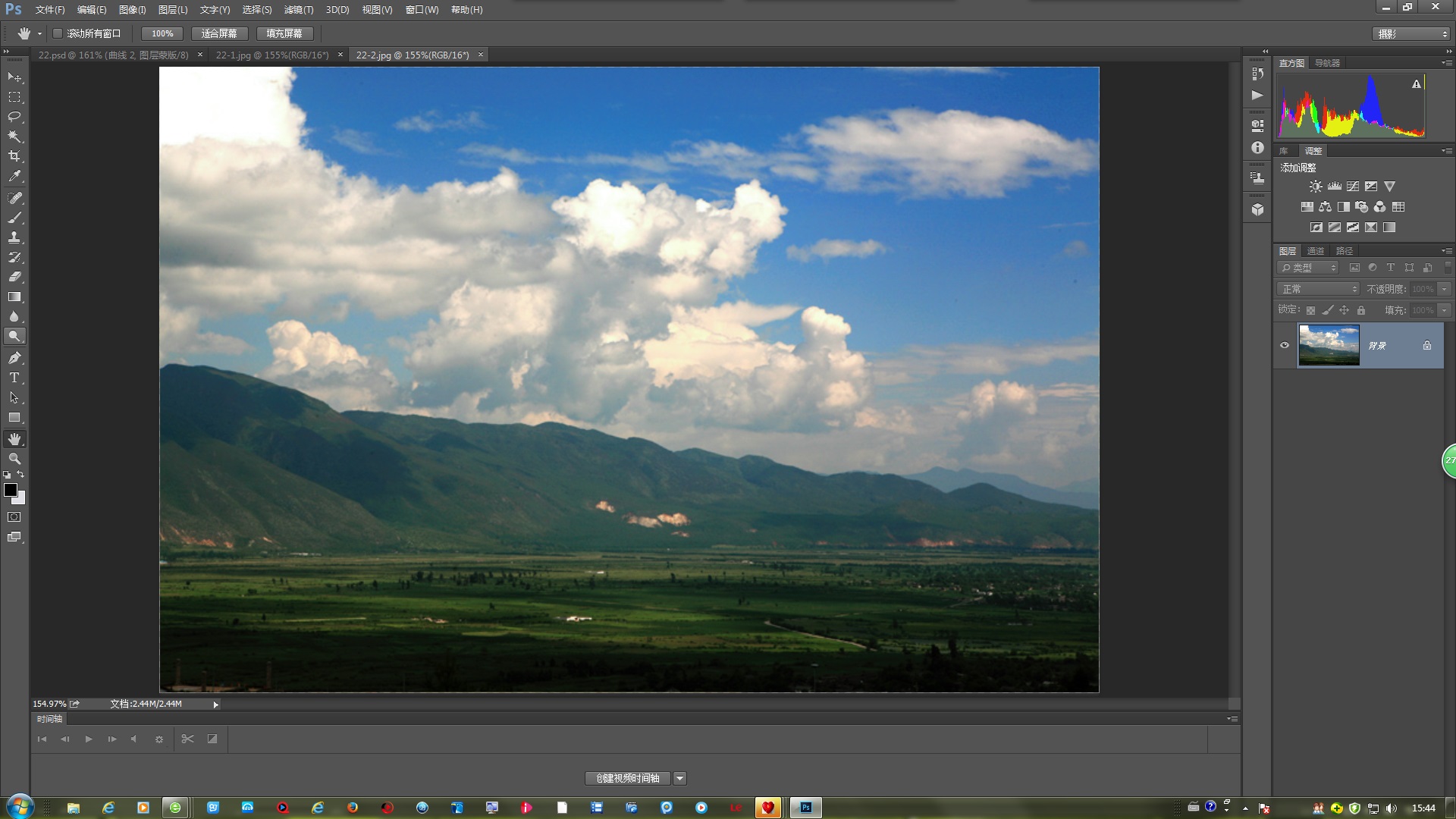This screenshot has width=1456, height=819.
Task: Toggle shape layer filter
Action: [x=1409, y=268]
